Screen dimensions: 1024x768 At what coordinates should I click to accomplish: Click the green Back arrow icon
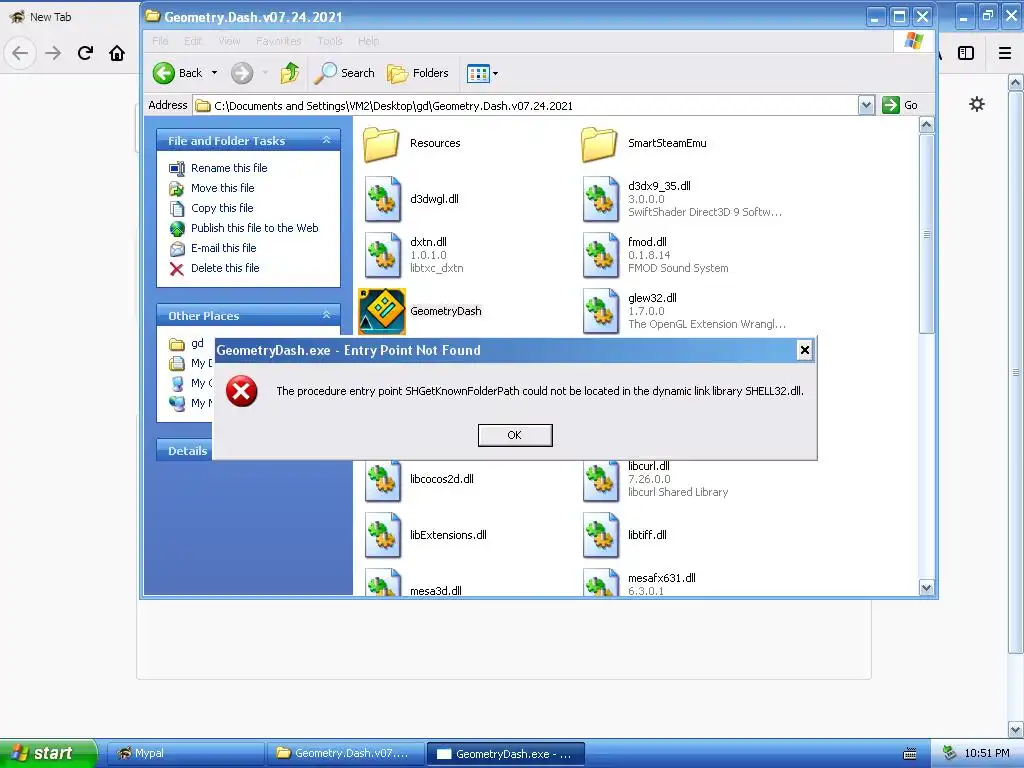click(163, 73)
